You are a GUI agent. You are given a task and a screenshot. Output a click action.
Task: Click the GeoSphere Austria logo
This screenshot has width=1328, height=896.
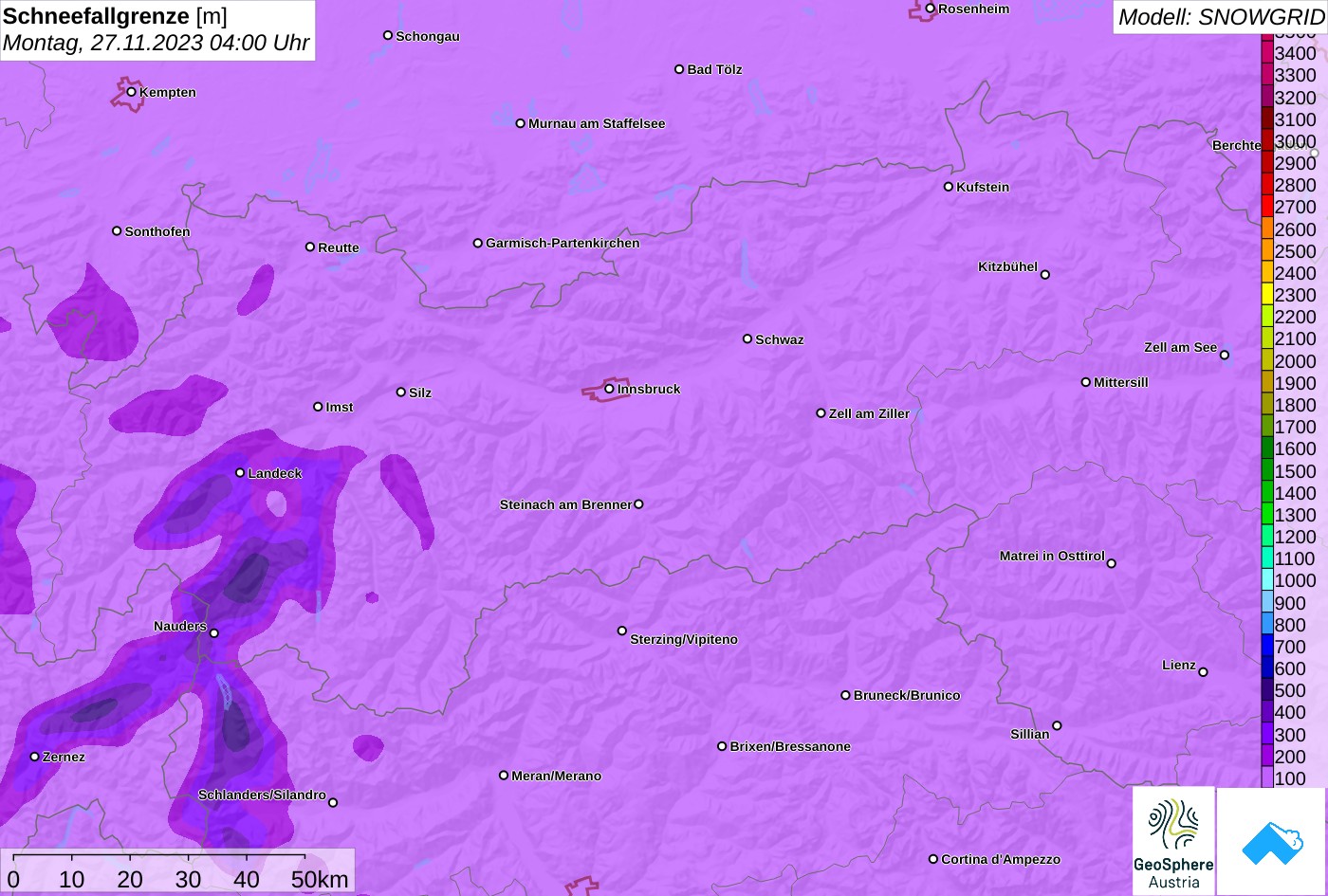[1173, 841]
